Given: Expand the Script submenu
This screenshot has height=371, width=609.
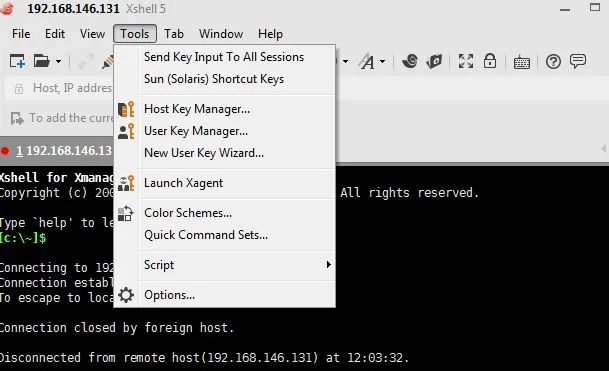Looking at the screenshot, I should pyautogui.click(x=224, y=265).
